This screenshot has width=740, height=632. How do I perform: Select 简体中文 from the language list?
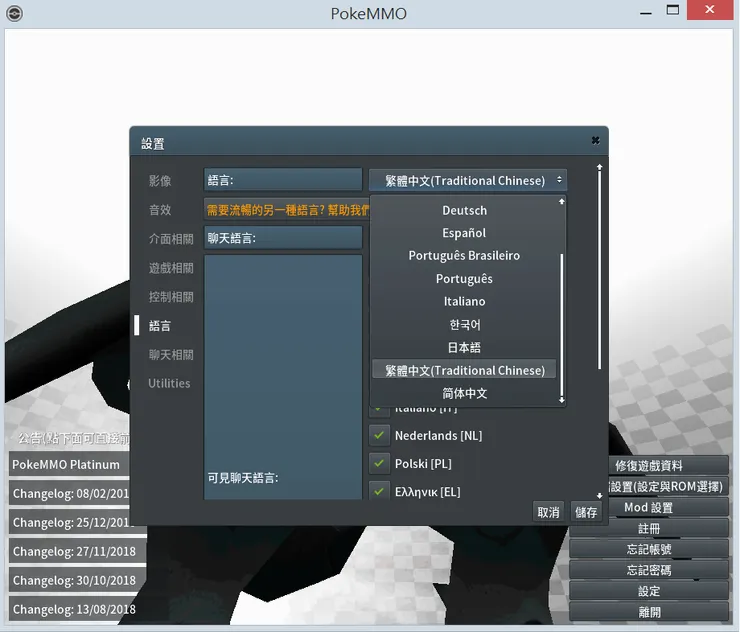coord(464,393)
